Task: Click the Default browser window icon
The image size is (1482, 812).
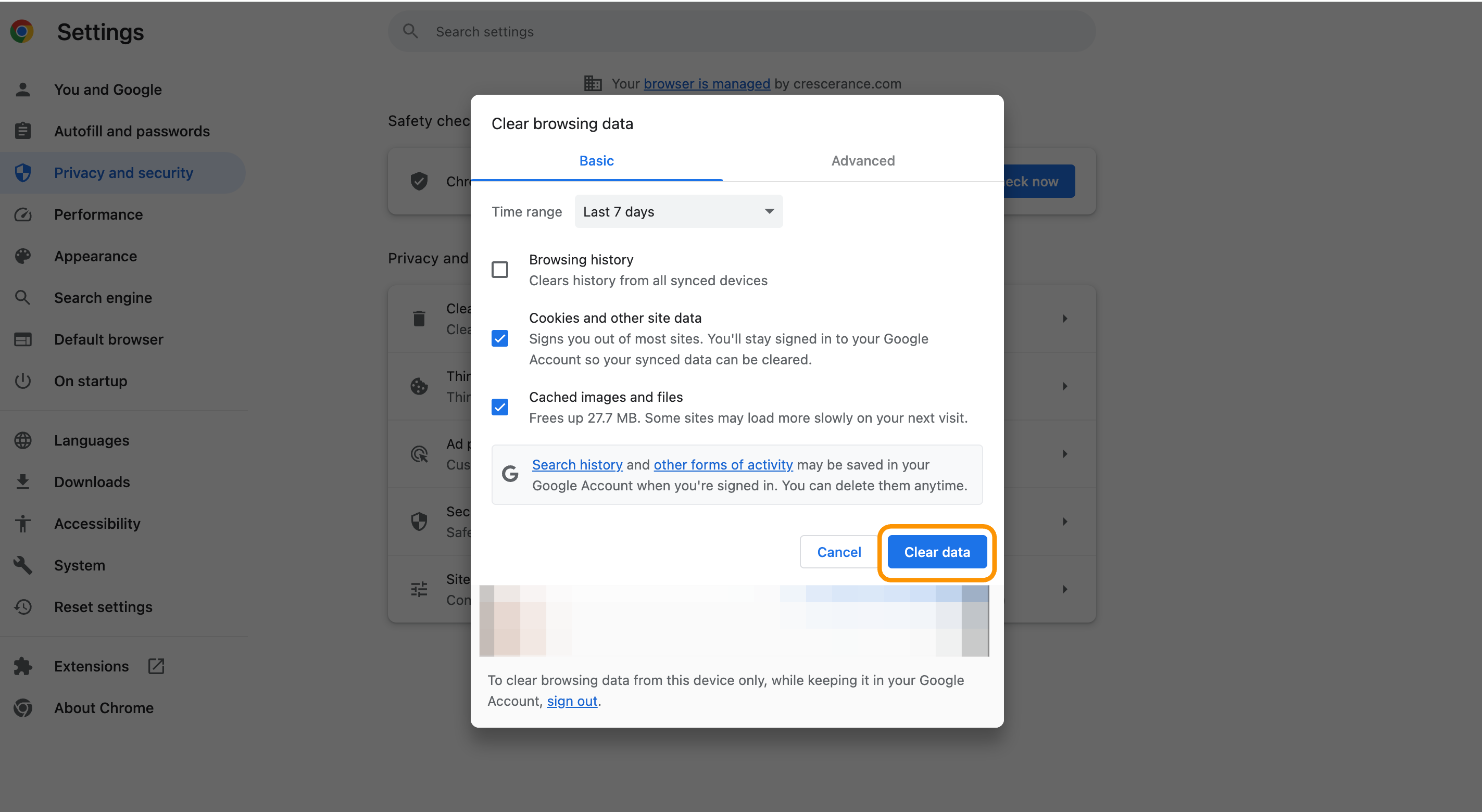Action: click(x=22, y=339)
